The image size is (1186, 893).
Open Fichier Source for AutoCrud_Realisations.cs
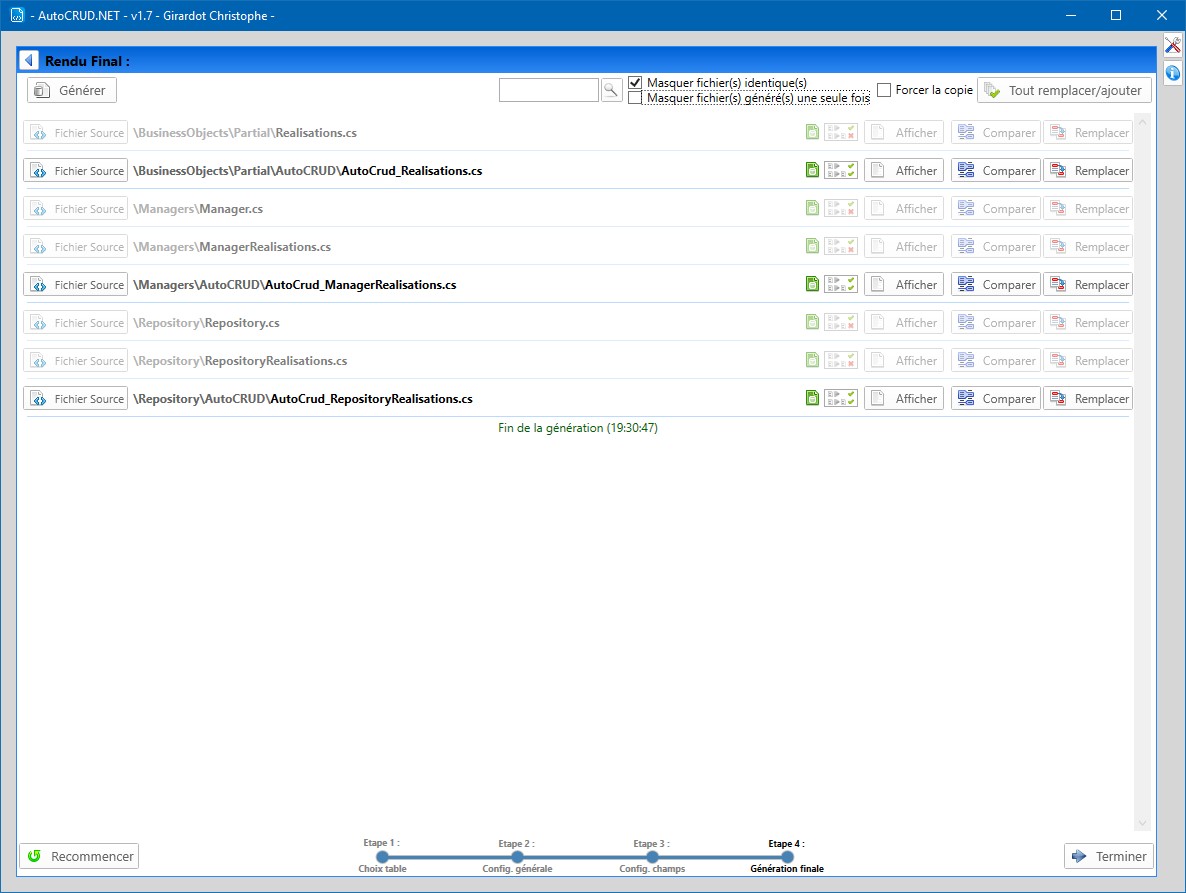[x=76, y=170]
